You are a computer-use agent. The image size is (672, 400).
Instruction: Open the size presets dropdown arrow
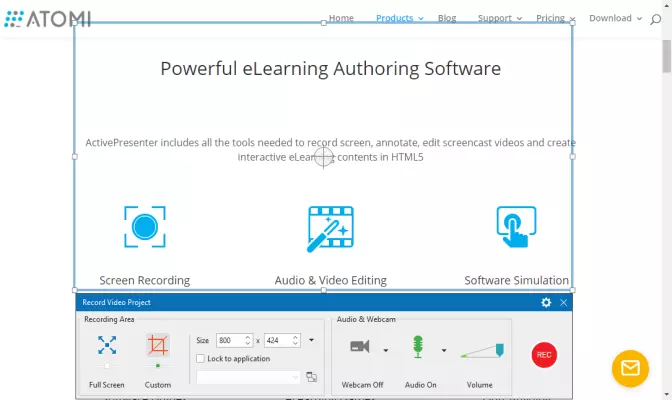tap(312, 340)
